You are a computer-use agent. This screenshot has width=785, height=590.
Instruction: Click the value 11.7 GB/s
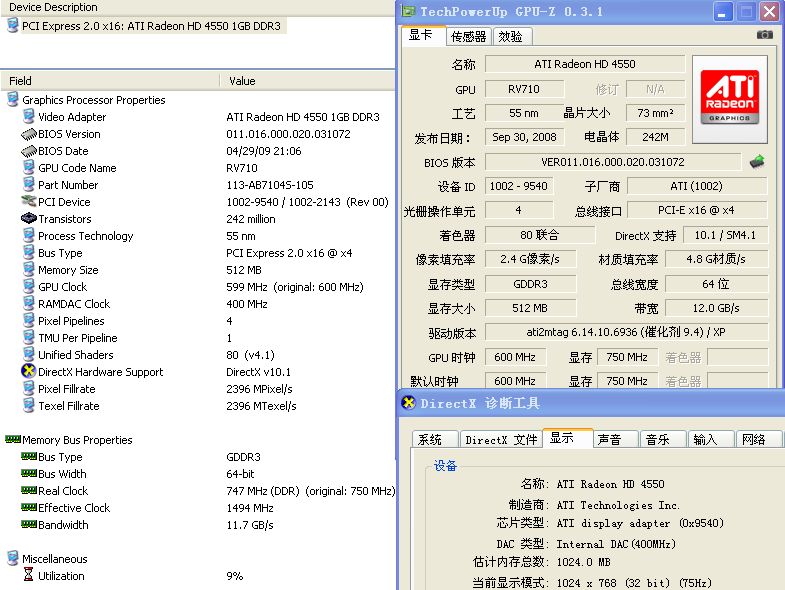[x=250, y=525]
